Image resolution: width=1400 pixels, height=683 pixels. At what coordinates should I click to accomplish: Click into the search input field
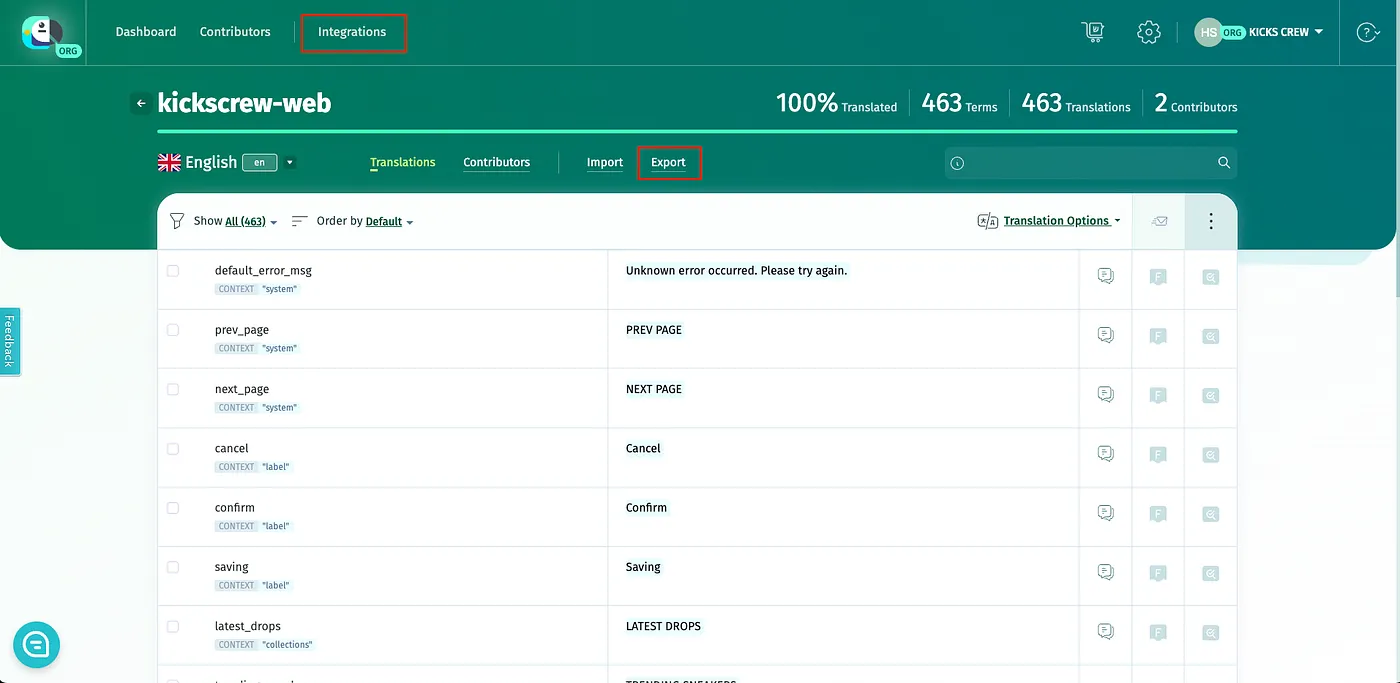click(x=1090, y=163)
